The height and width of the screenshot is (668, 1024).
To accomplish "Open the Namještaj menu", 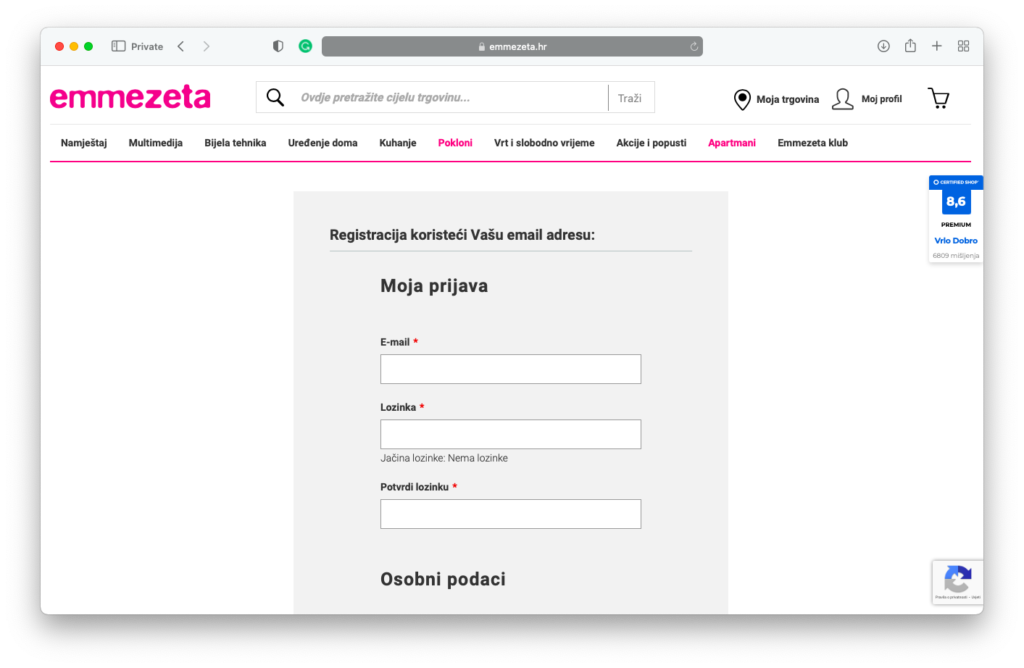I will (x=84, y=143).
